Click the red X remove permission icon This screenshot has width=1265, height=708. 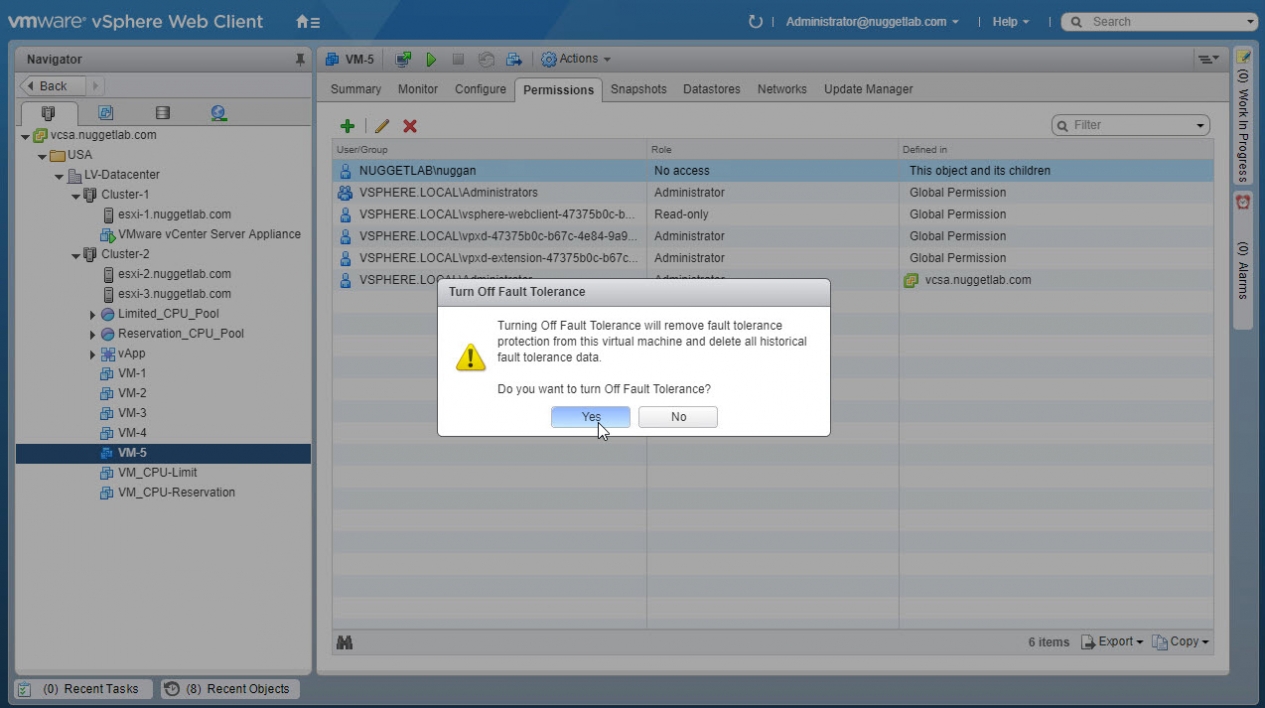[x=410, y=126]
